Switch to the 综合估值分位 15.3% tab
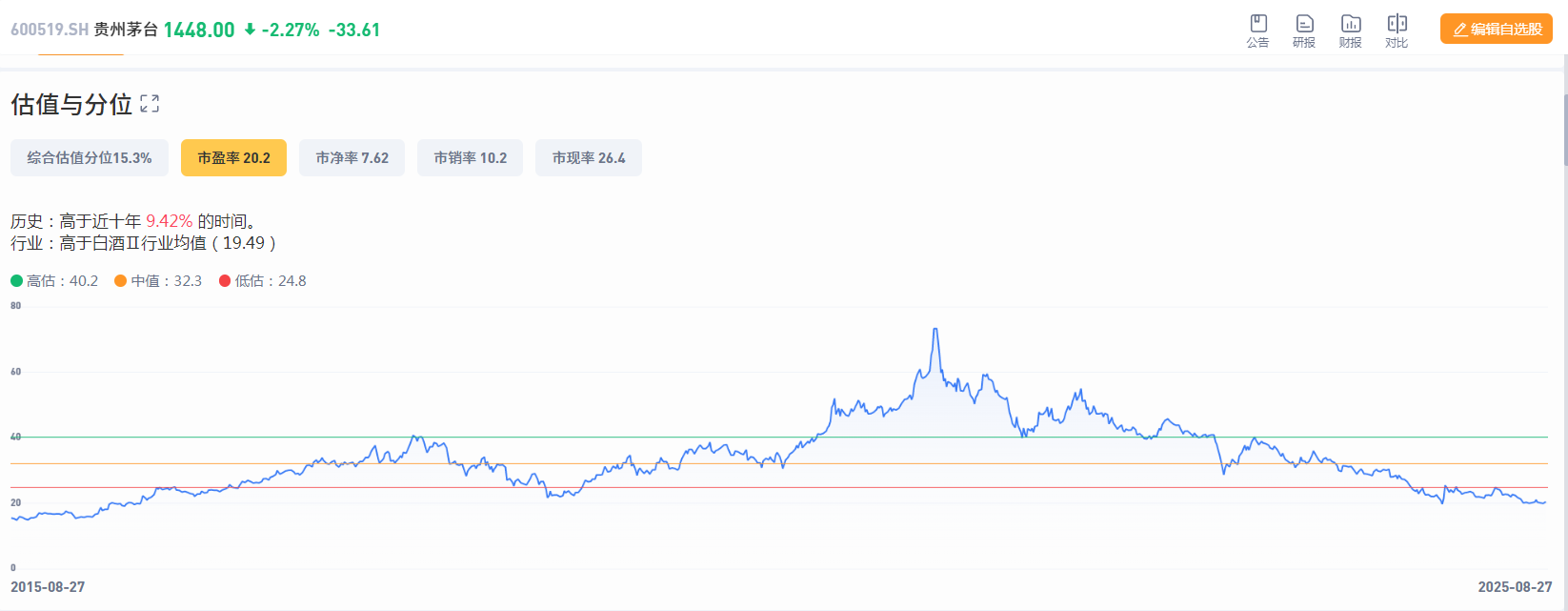This screenshot has height=611, width=1568. pos(90,158)
